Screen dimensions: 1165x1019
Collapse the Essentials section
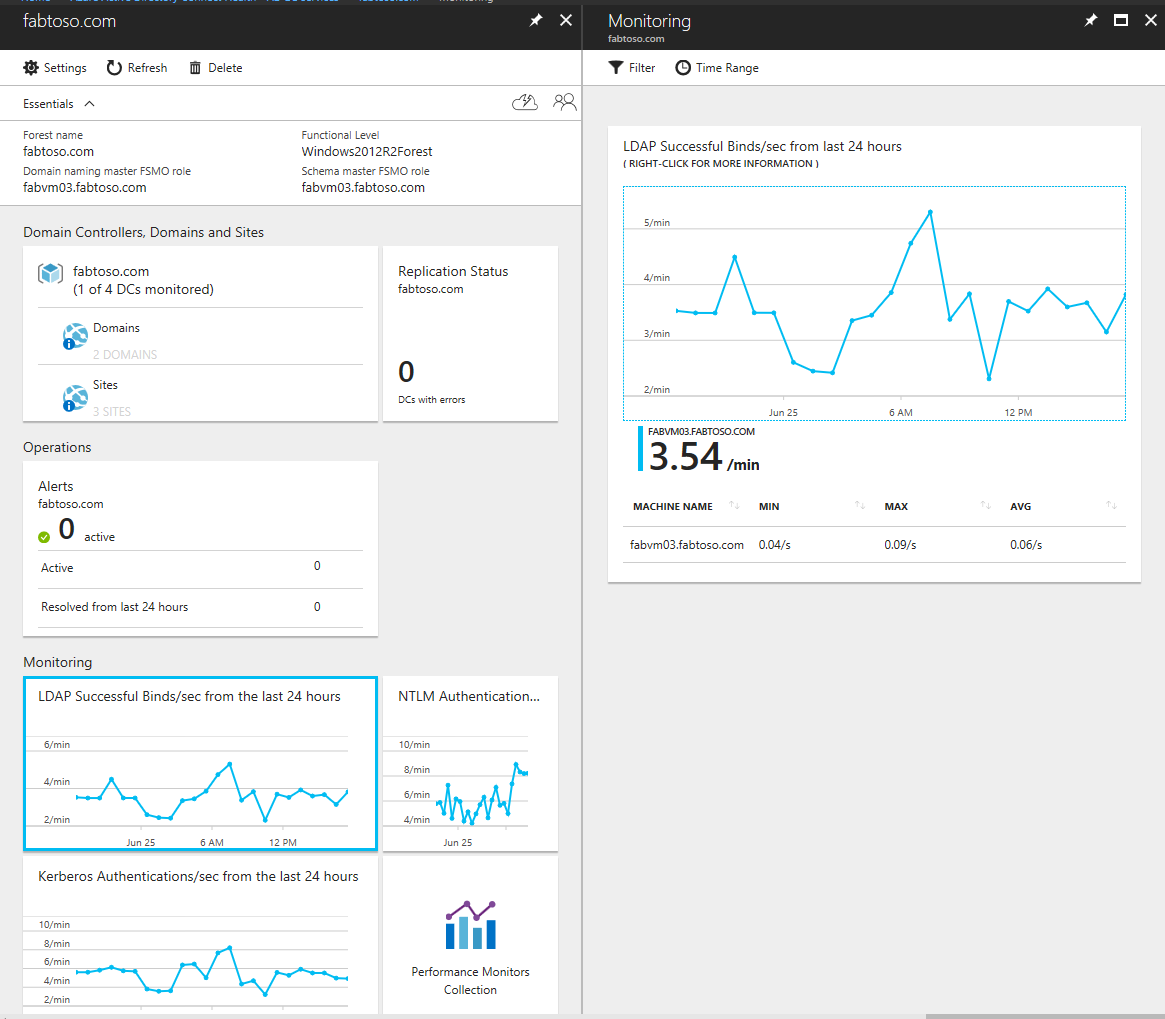click(89, 103)
